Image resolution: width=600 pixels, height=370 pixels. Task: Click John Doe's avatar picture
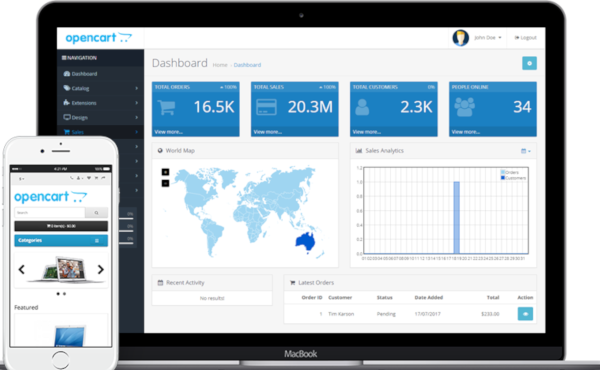coord(460,37)
